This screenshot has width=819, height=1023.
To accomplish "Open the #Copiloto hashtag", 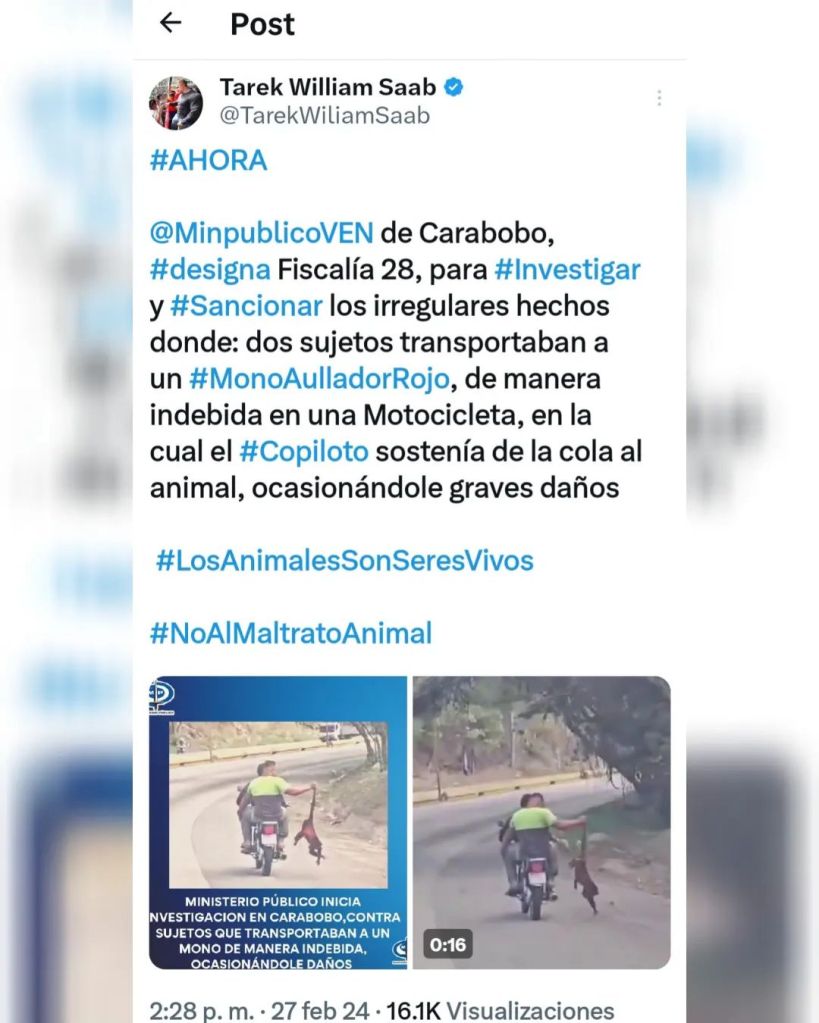I will click(x=303, y=452).
